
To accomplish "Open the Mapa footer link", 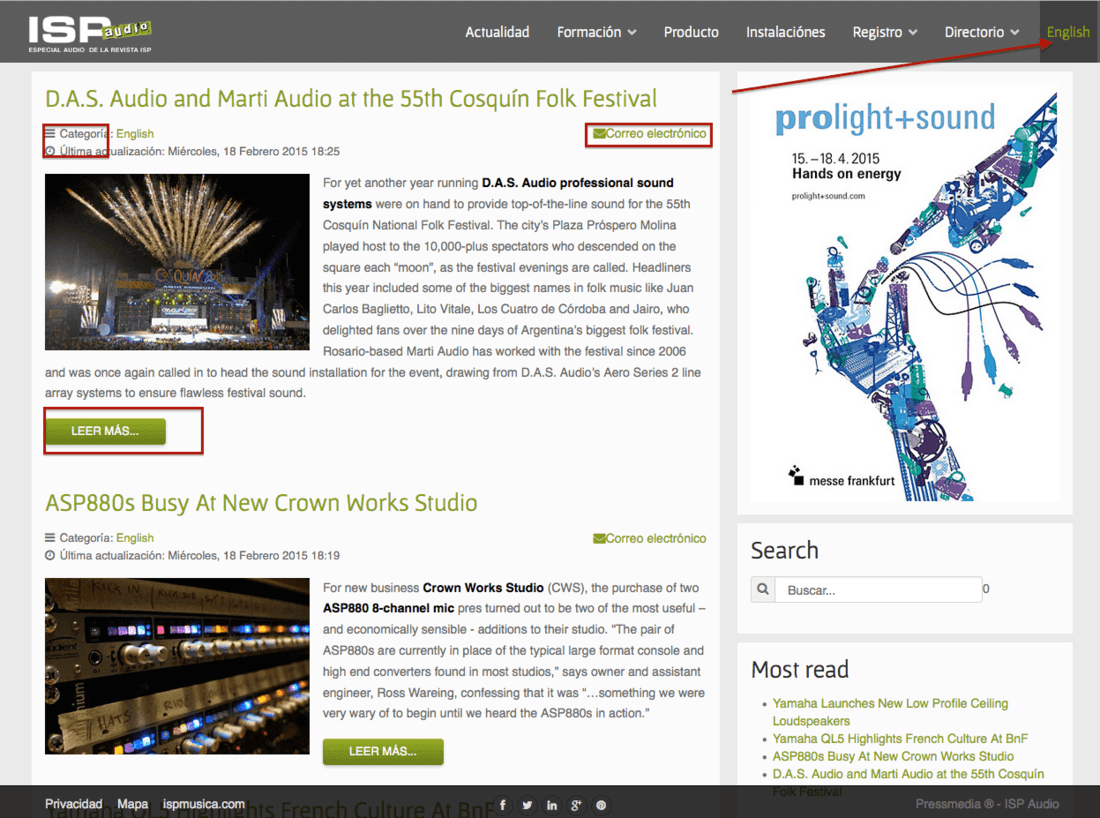I will (133, 804).
